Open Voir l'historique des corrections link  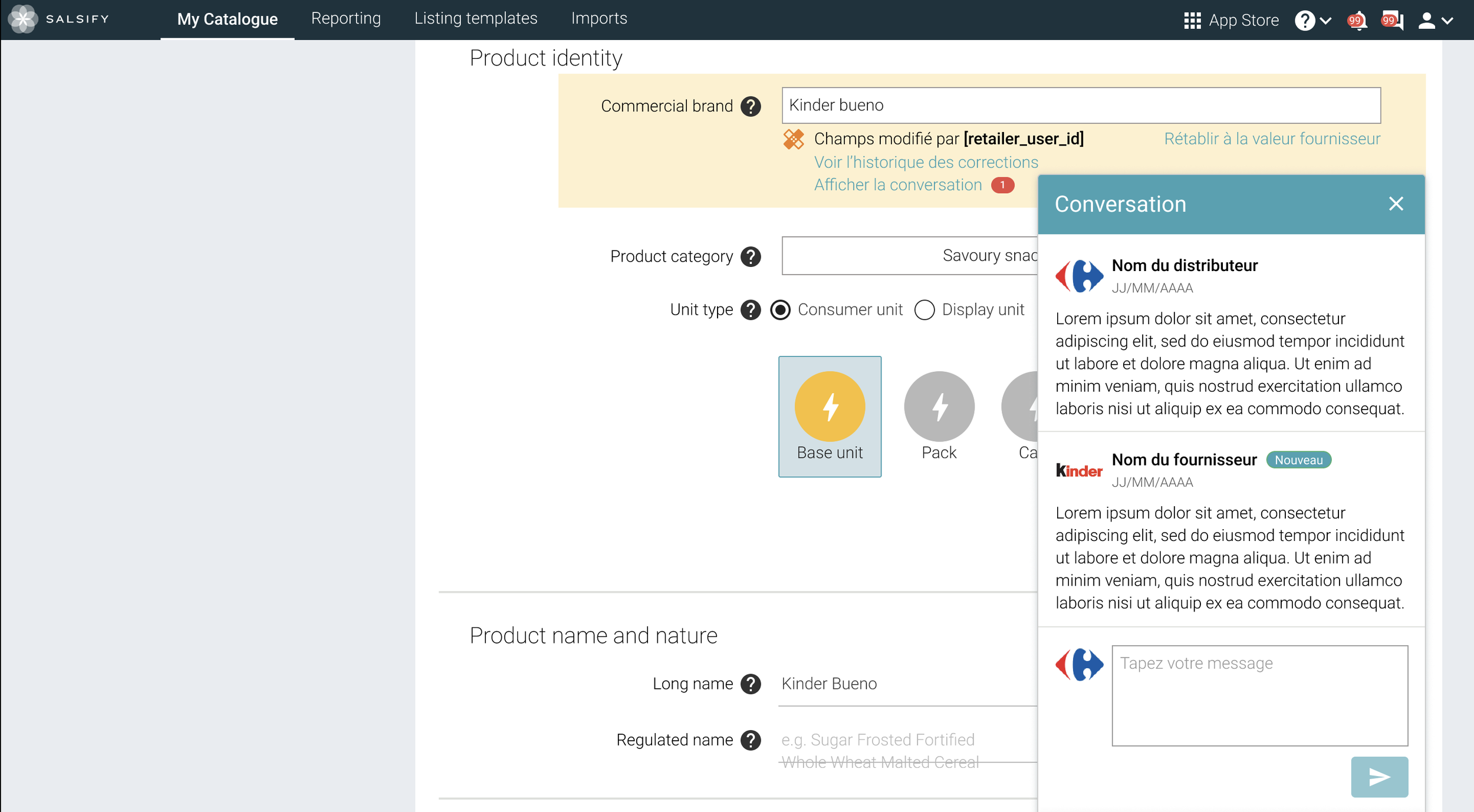926,162
